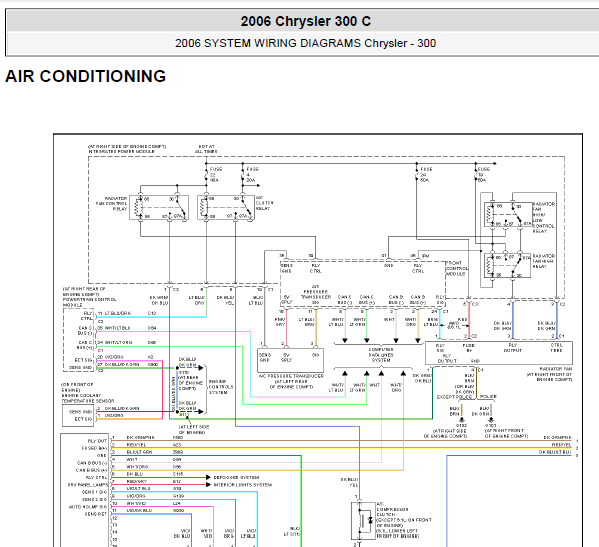Click the Radiator Fan module box
Screen dimensions: 599x547
tap(499, 353)
